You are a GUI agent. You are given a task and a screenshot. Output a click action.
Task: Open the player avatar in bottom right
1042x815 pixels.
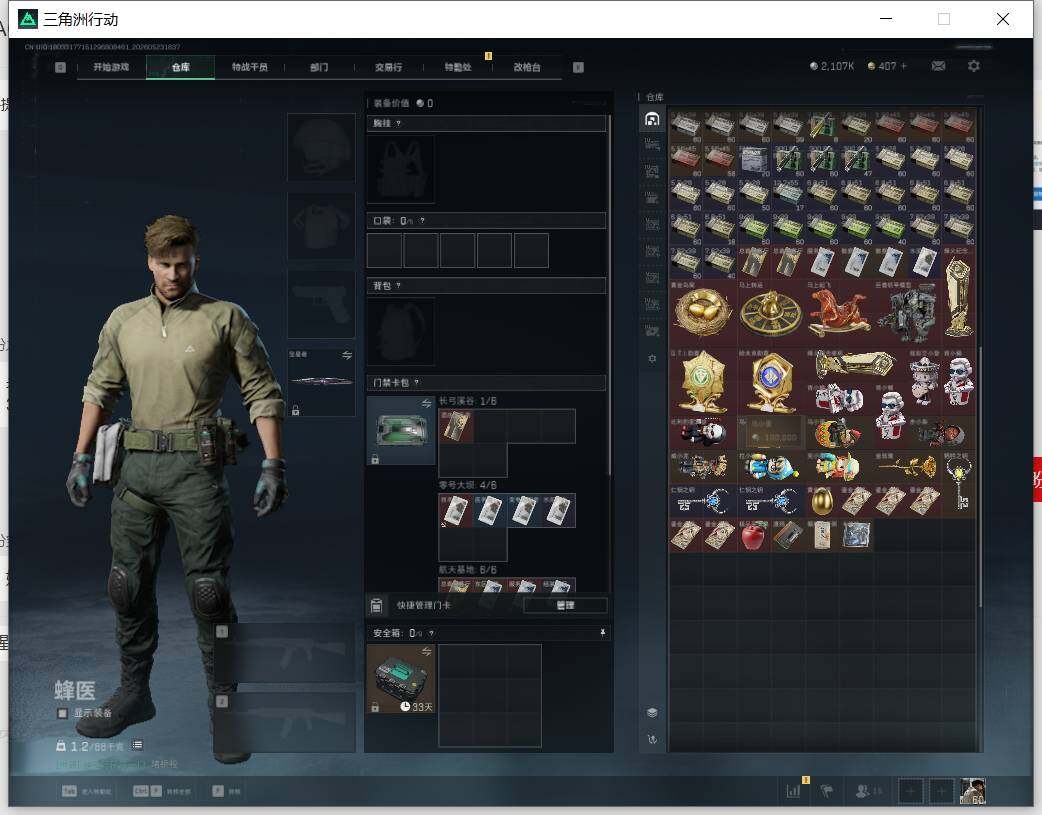click(973, 791)
